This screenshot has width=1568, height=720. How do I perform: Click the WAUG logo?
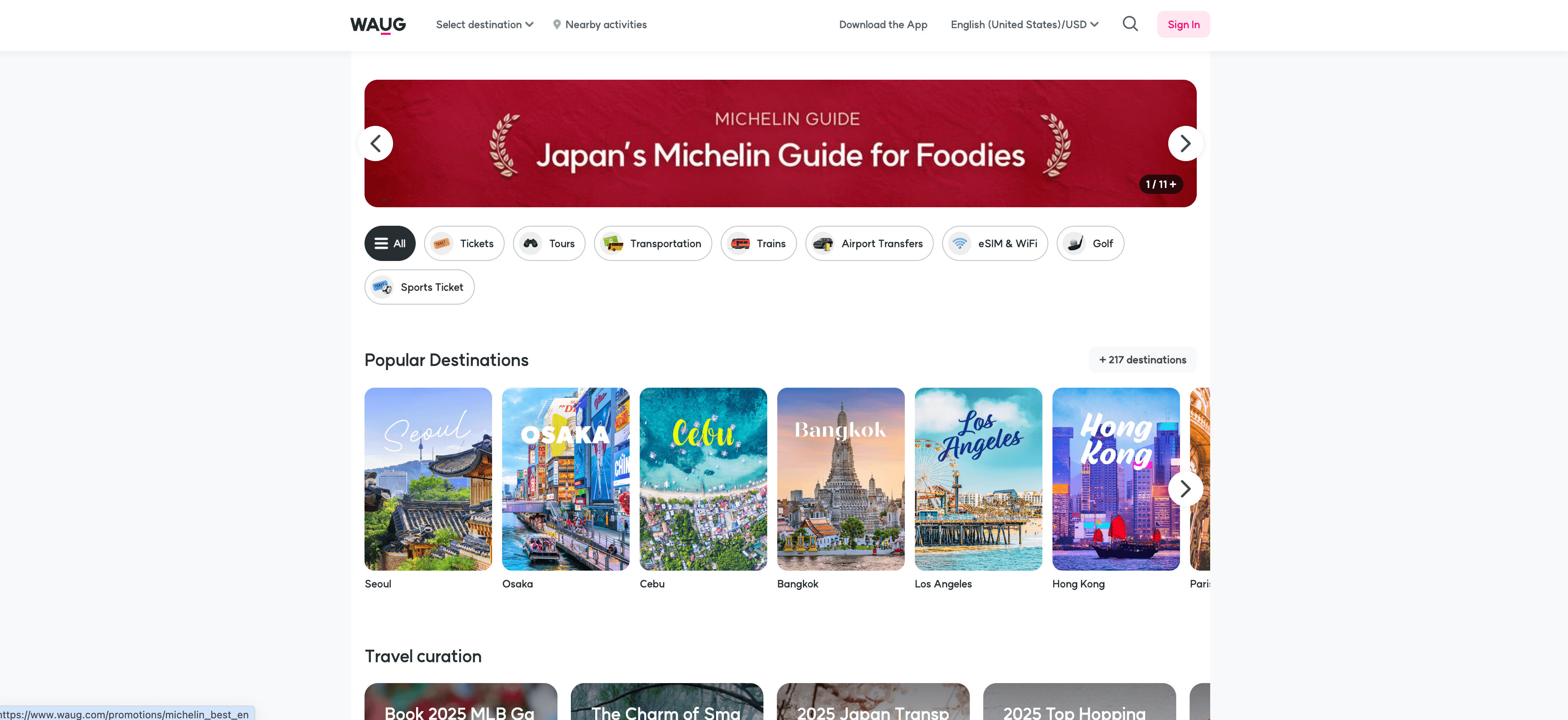(x=378, y=24)
